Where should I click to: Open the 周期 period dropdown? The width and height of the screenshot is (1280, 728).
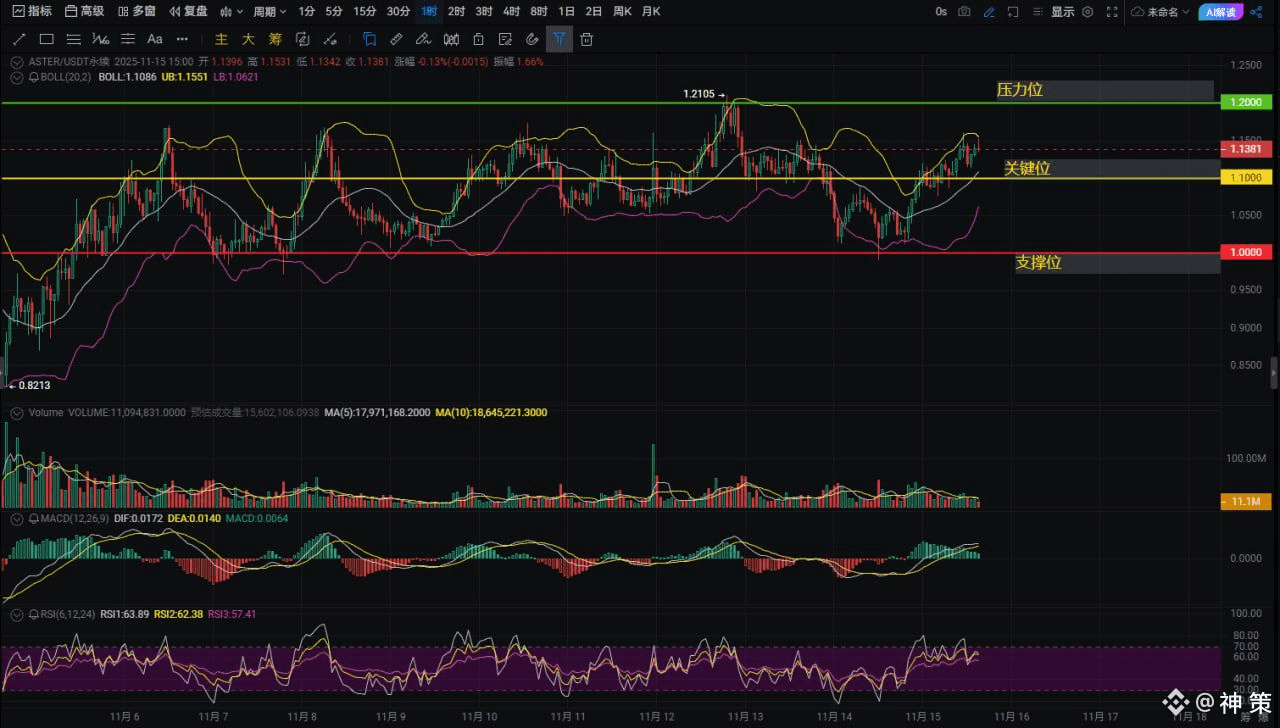(x=269, y=12)
